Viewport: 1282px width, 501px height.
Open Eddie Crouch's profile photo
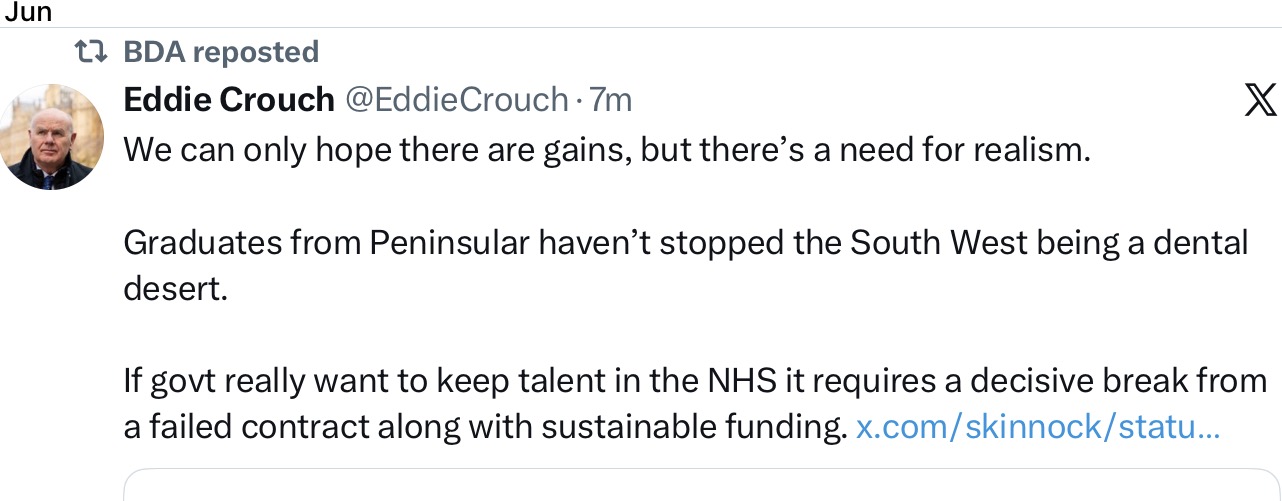point(52,137)
